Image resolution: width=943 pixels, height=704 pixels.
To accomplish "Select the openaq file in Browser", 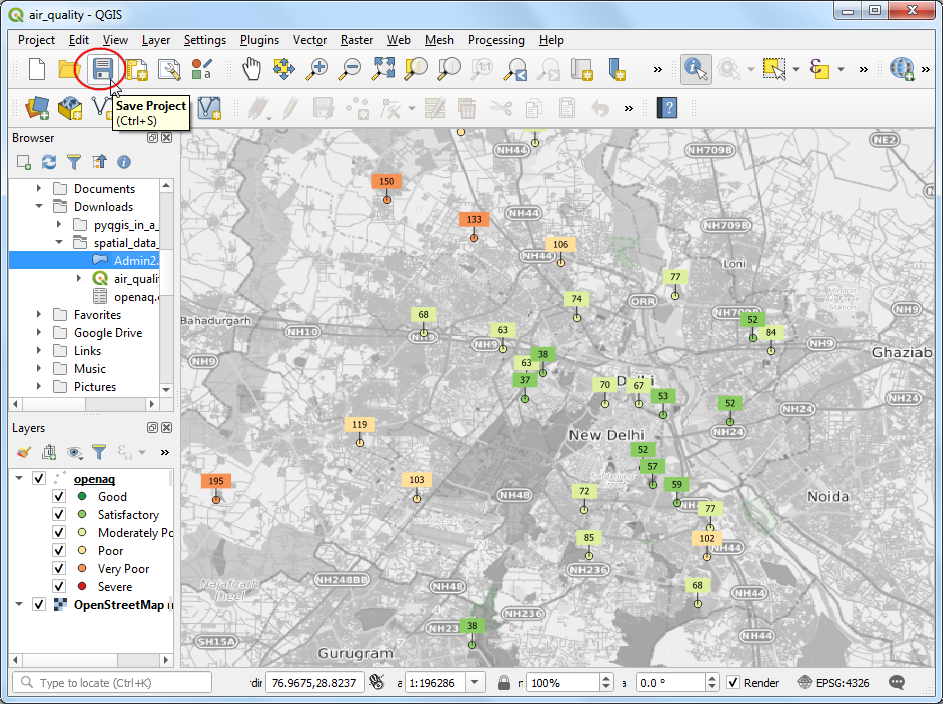I will [136, 297].
